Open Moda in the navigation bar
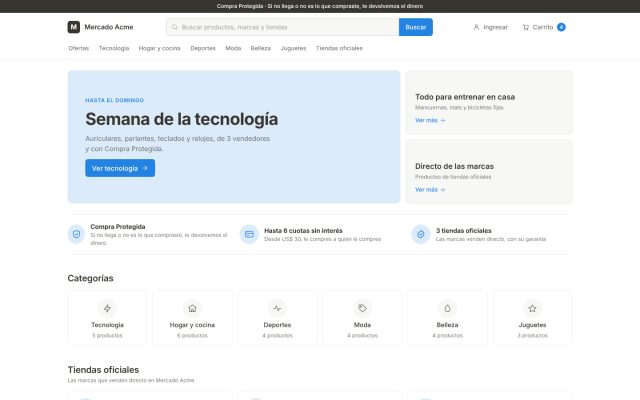The height and width of the screenshot is (400, 640). 233,48
